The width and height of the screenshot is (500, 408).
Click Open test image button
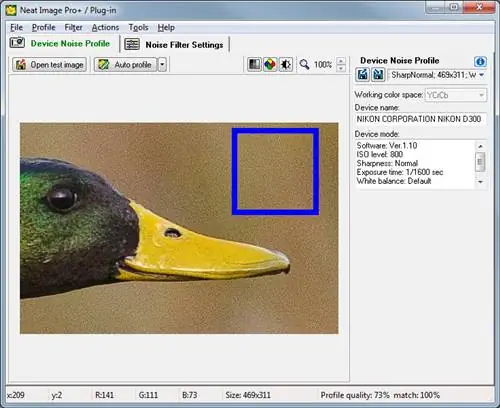(x=50, y=64)
